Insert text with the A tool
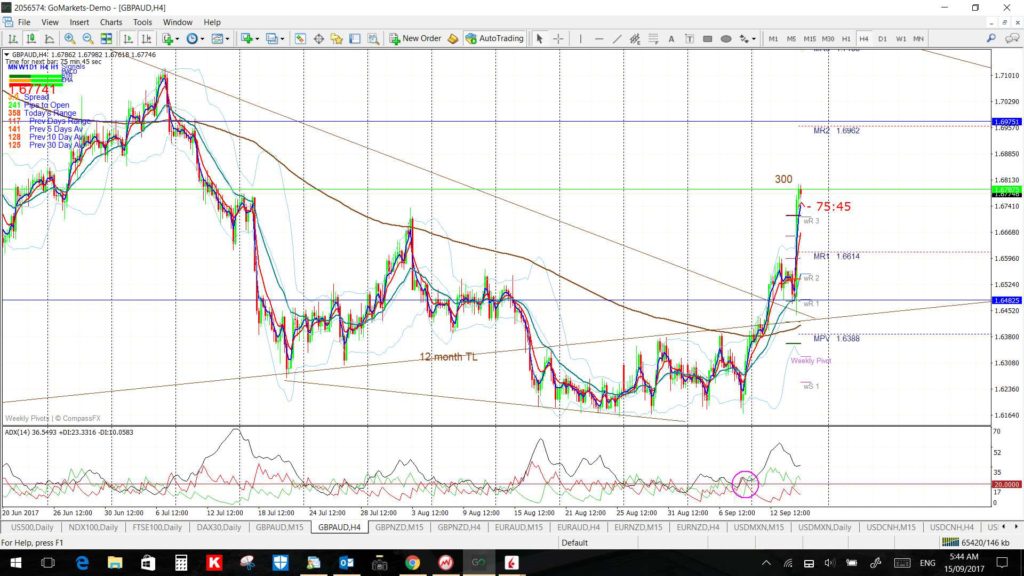Screen dimensions: 1024x576 (x=671, y=39)
